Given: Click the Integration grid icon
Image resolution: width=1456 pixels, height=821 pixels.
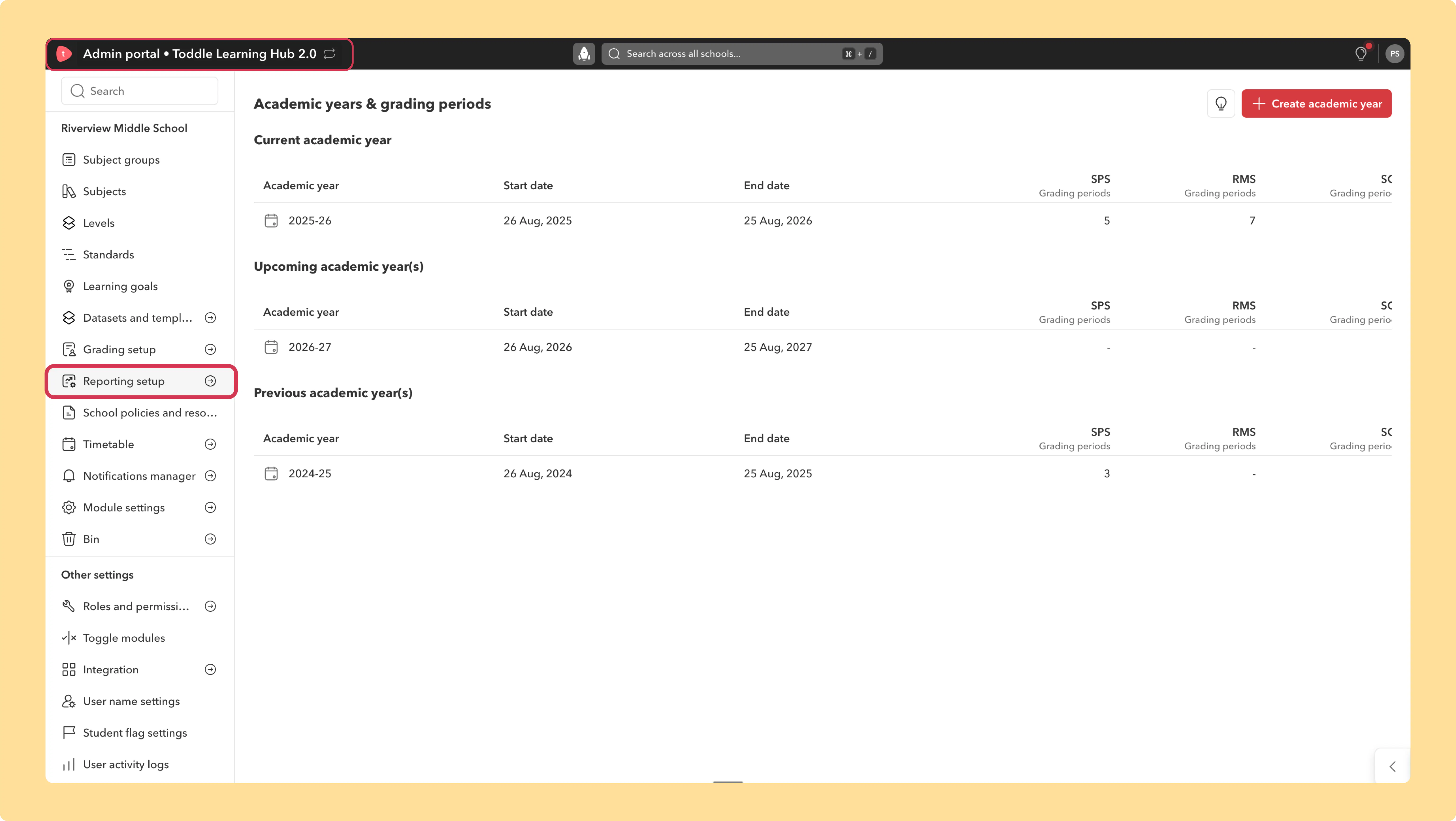Looking at the screenshot, I should pos(69,670).
